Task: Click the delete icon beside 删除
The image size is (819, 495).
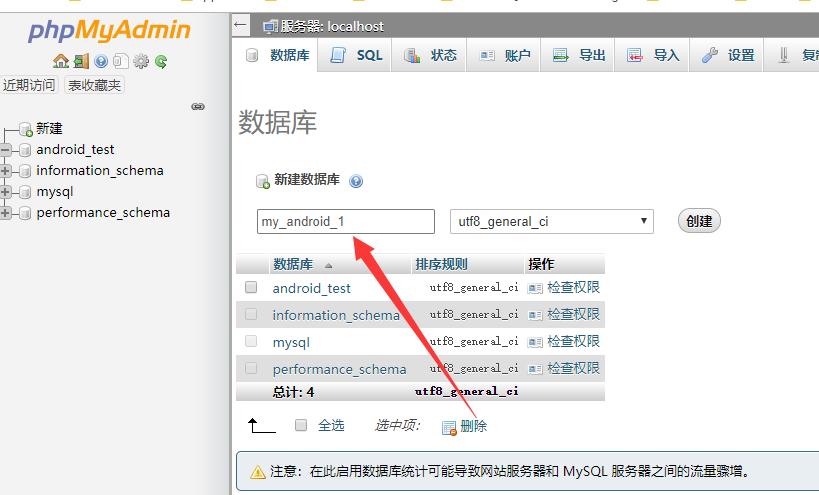Action: pyautogui.click(x=449, y=428)
